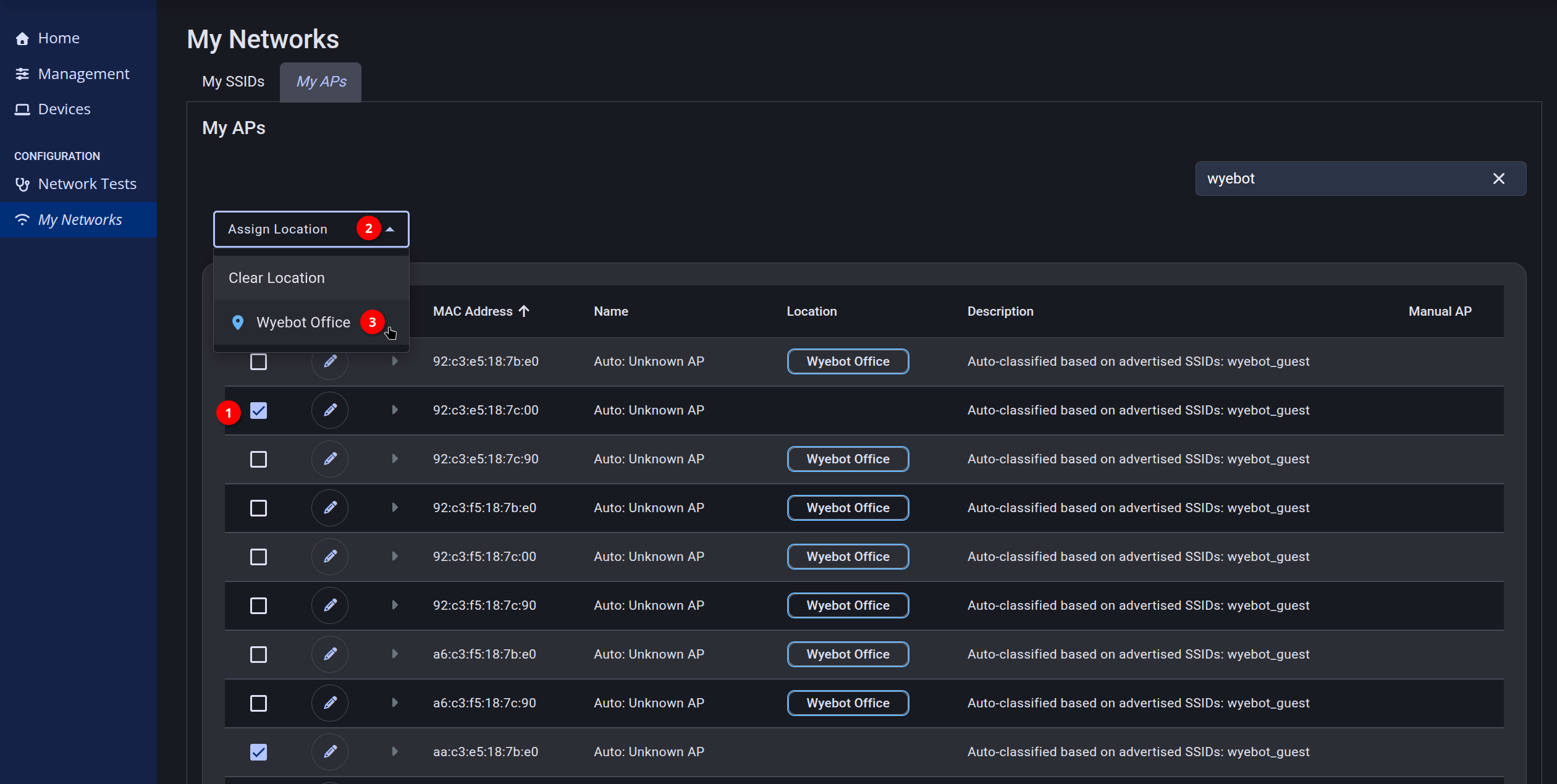The height and width of the screenshot is (784, 1557).
Task: Edit the AP aa:c3:e5:18:7b:e0
Action: (330, 752)
